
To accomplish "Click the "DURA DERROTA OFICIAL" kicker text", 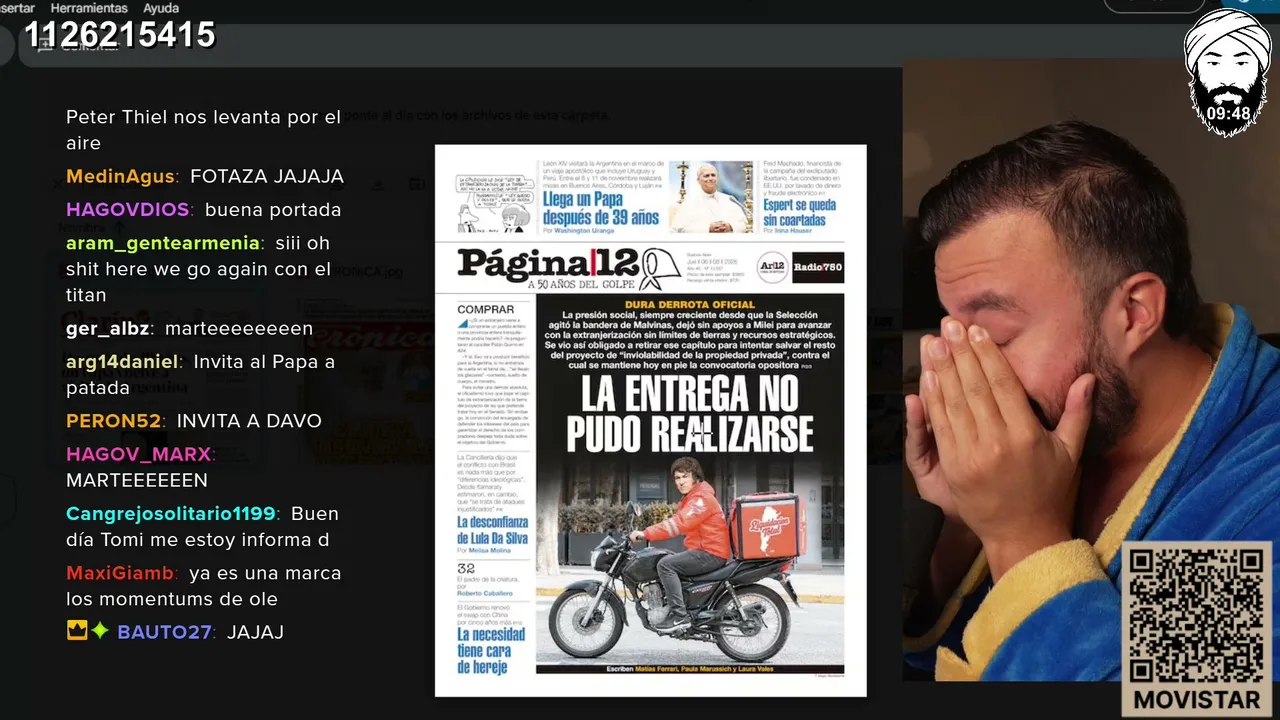I will (x=690, y=304).
